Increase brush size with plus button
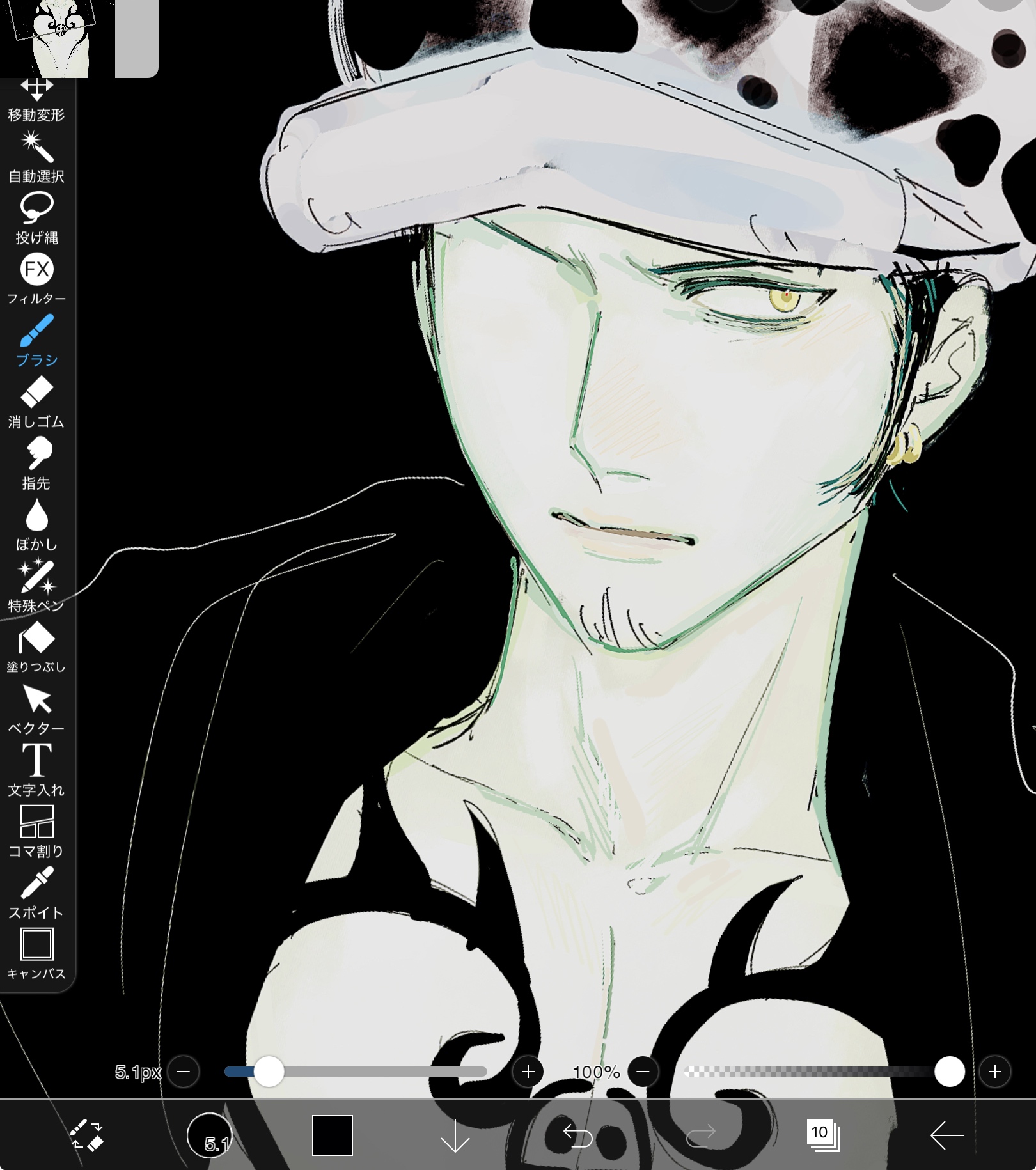The image size is (1036, 1170). [528, 1072]
